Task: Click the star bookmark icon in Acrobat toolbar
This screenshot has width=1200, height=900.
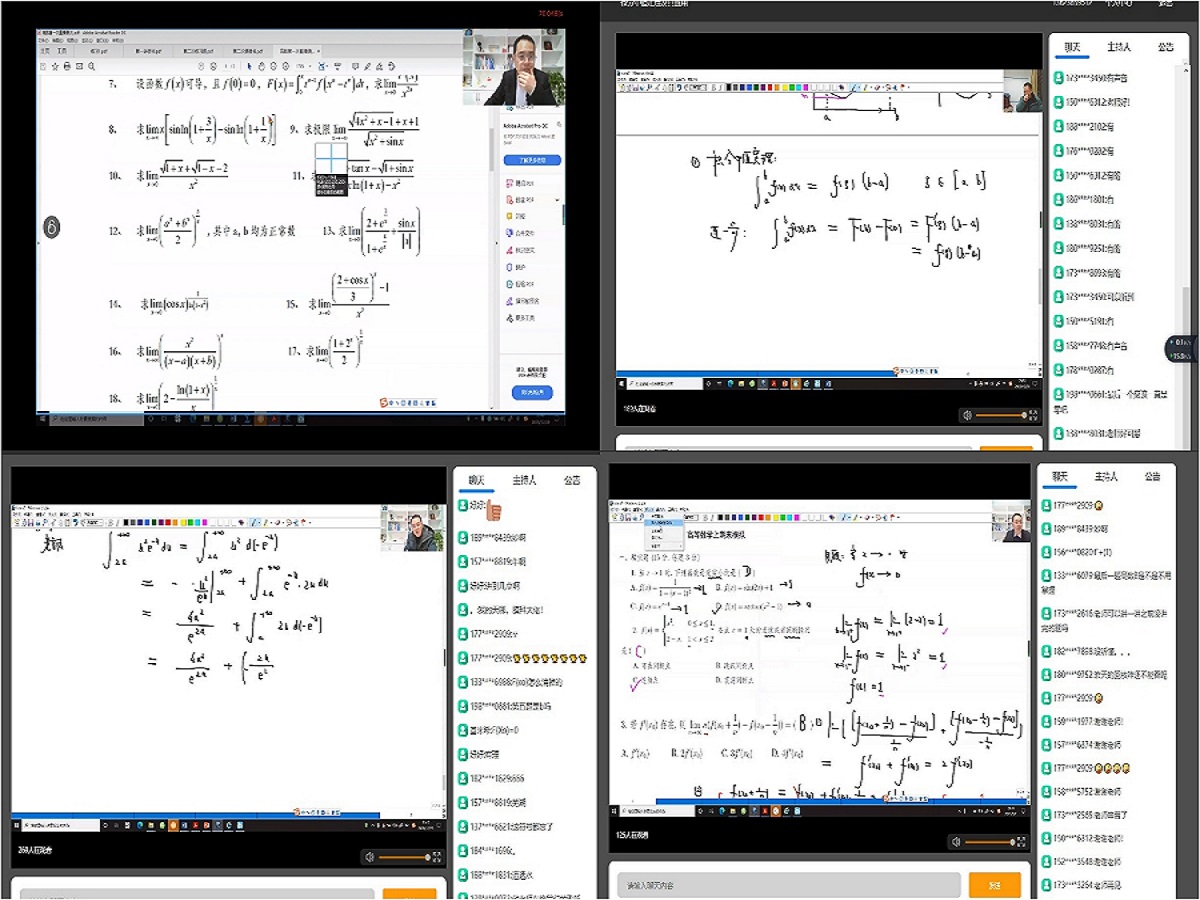Action: [x=54, y=67]
